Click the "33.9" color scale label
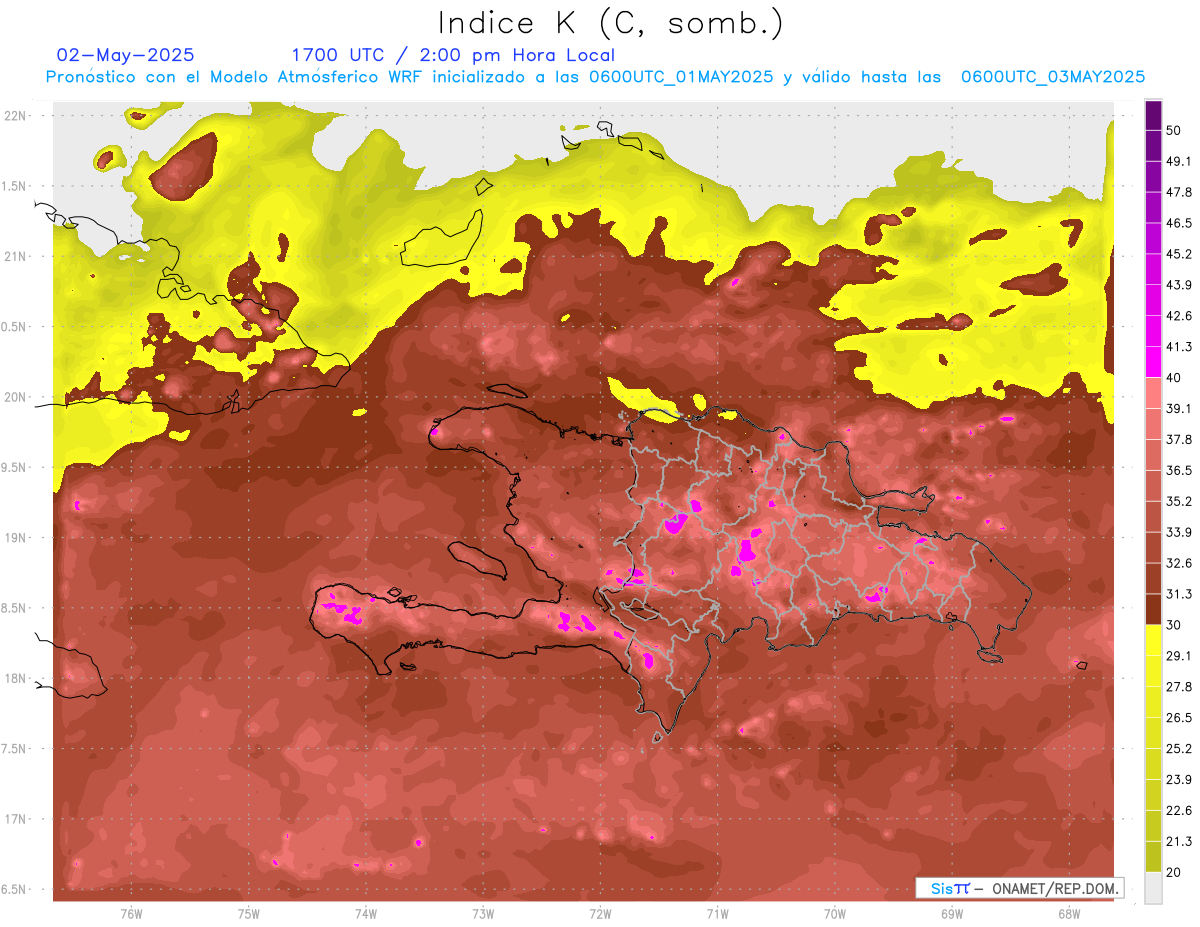Viewport: 1200px width, 927px height. [1179, 532]
